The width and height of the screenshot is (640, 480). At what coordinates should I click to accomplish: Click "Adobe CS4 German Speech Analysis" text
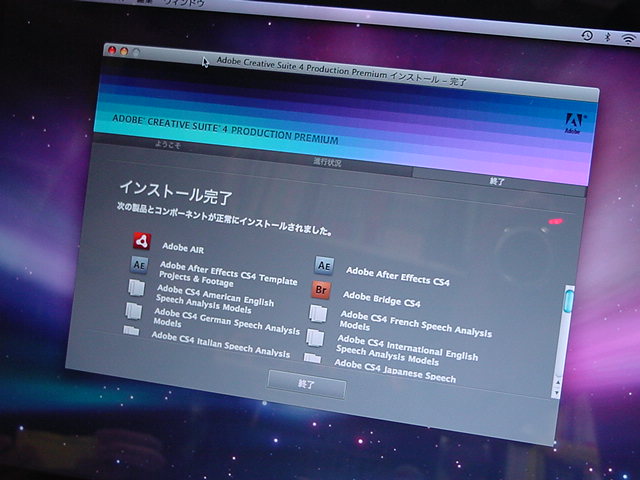point(227,321)
